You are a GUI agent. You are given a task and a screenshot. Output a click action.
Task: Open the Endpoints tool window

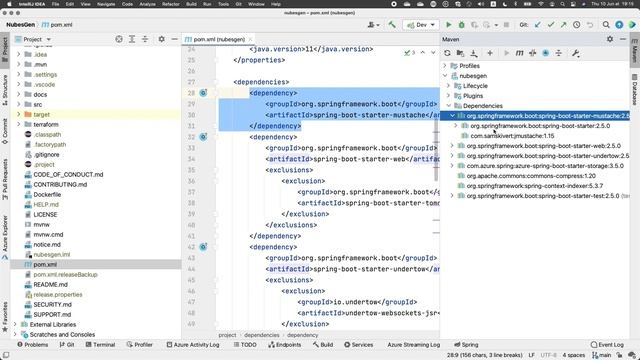[284, 345]
